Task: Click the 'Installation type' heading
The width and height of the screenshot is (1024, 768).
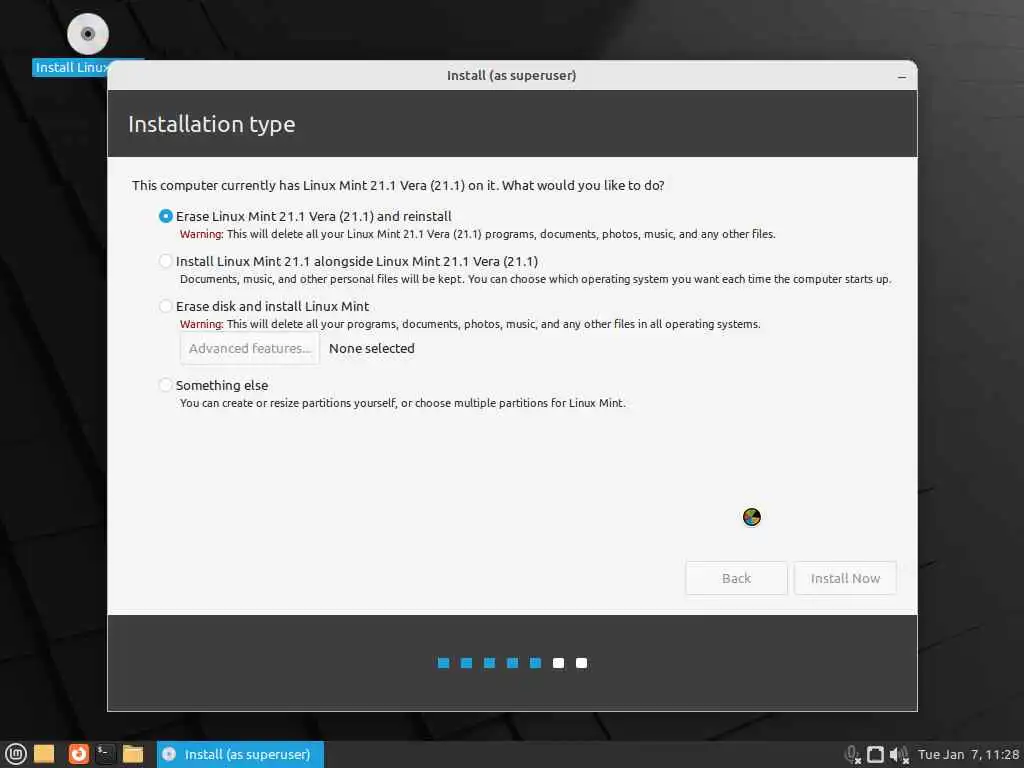Action: click(x=212, y=124)
